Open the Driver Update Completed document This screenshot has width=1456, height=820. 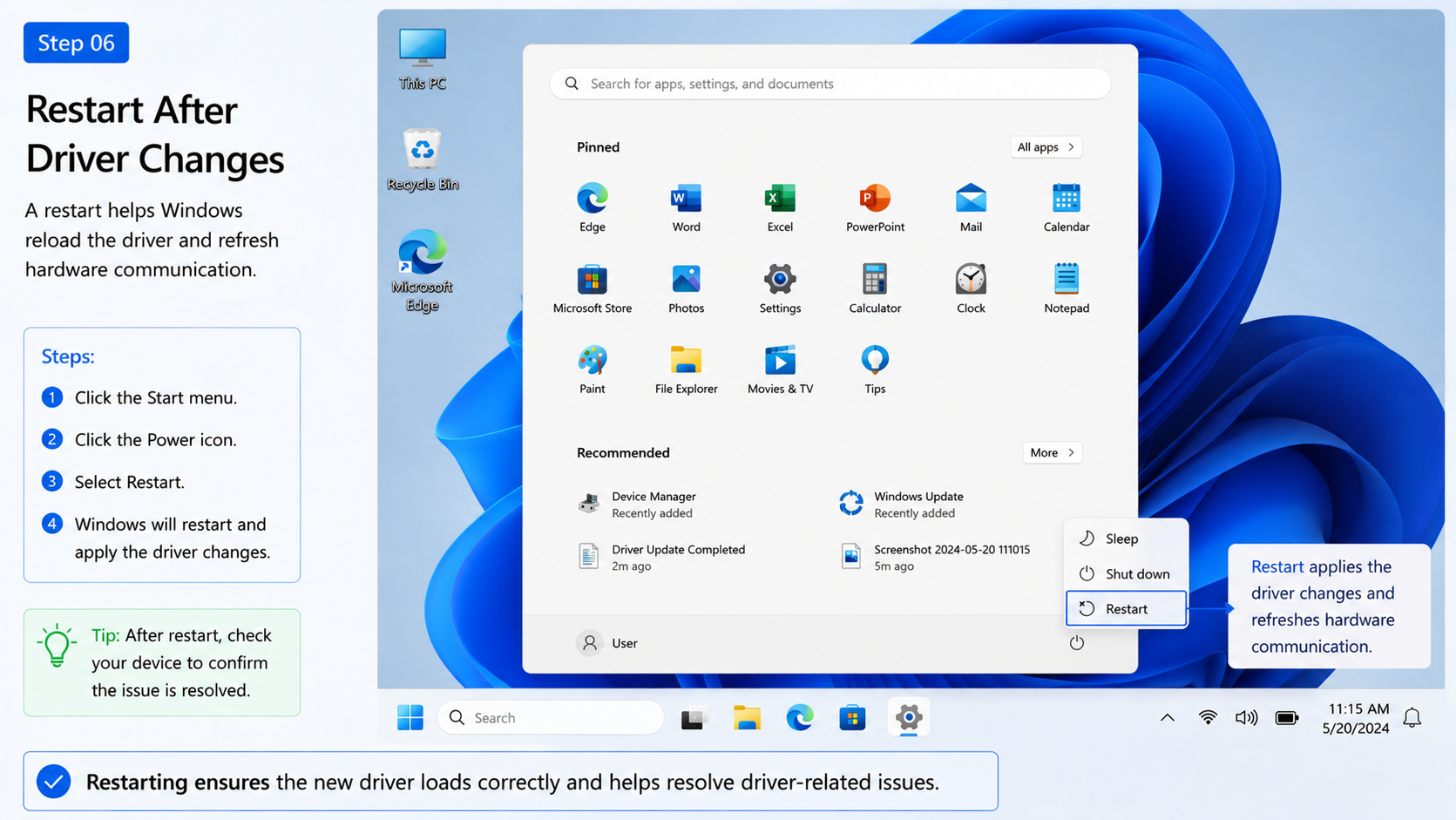tap(661, 557)
